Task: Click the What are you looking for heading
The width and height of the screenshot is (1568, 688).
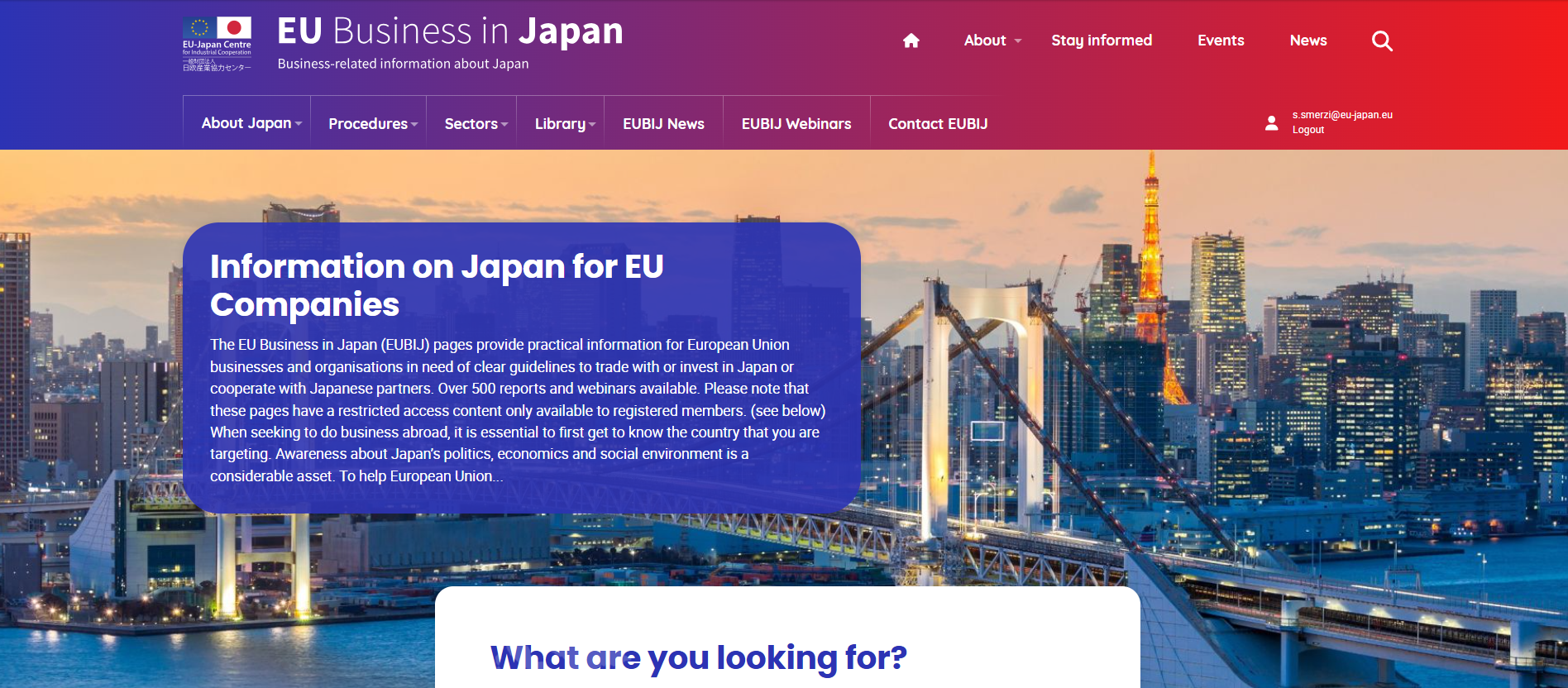Action: pos(698,657)
